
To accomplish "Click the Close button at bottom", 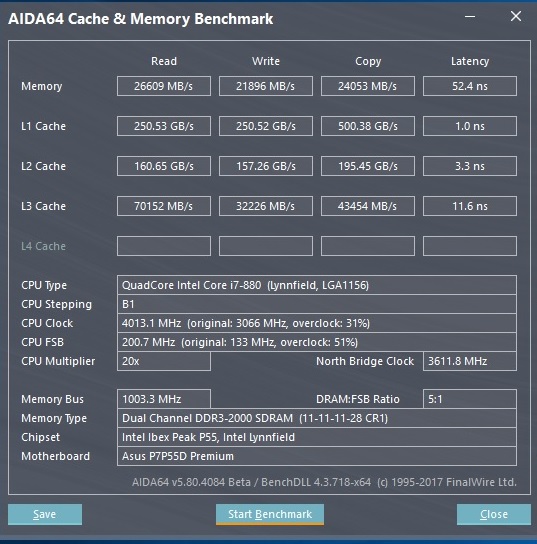I will 494,514.
